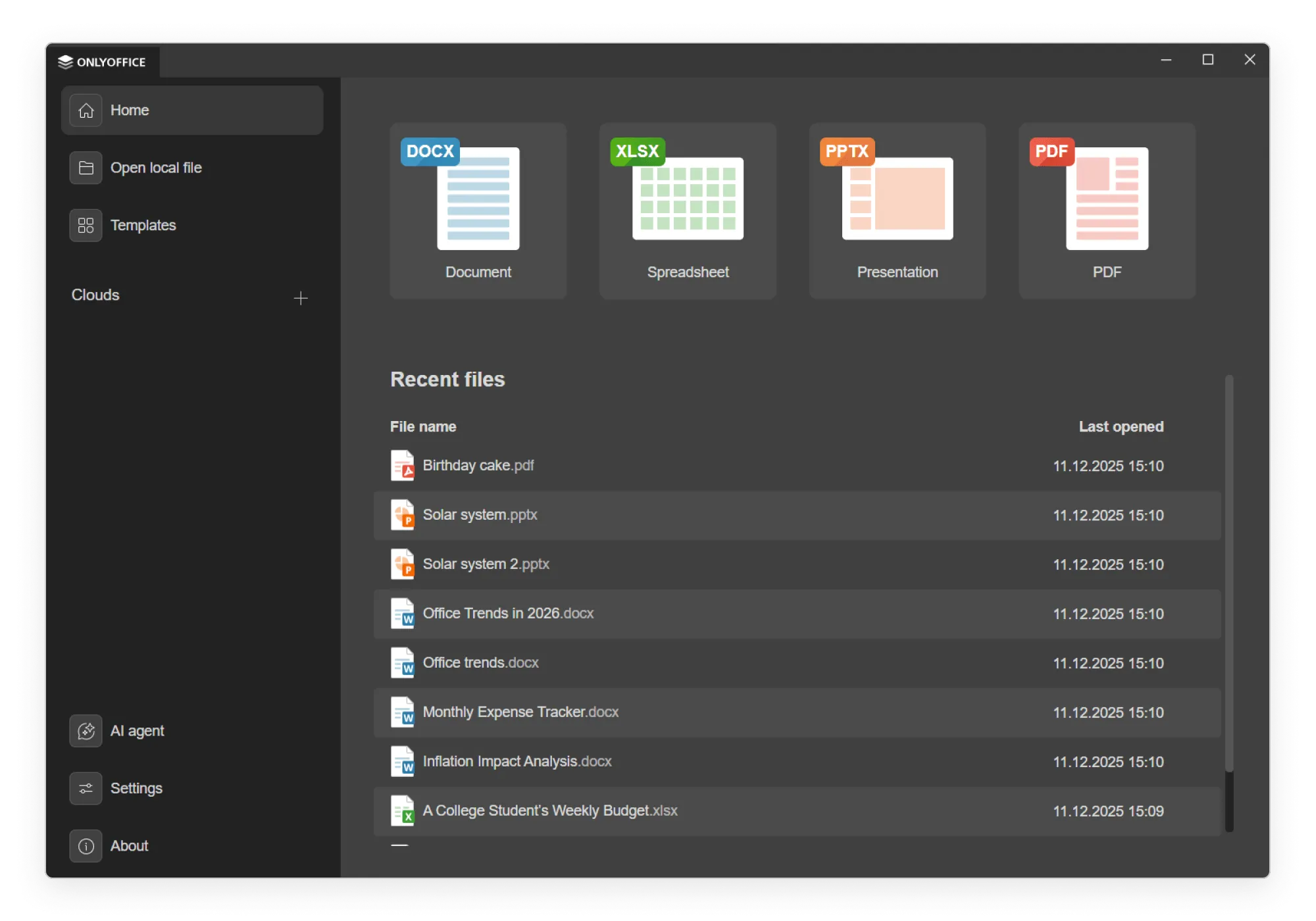Select the Home menu label

coord(130,111)
